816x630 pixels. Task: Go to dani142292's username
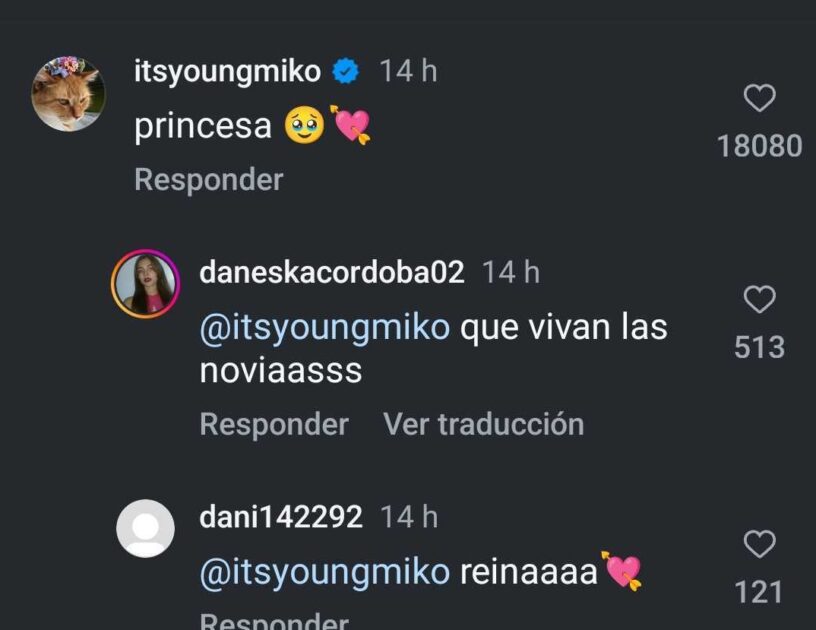[x=281, y=517]
